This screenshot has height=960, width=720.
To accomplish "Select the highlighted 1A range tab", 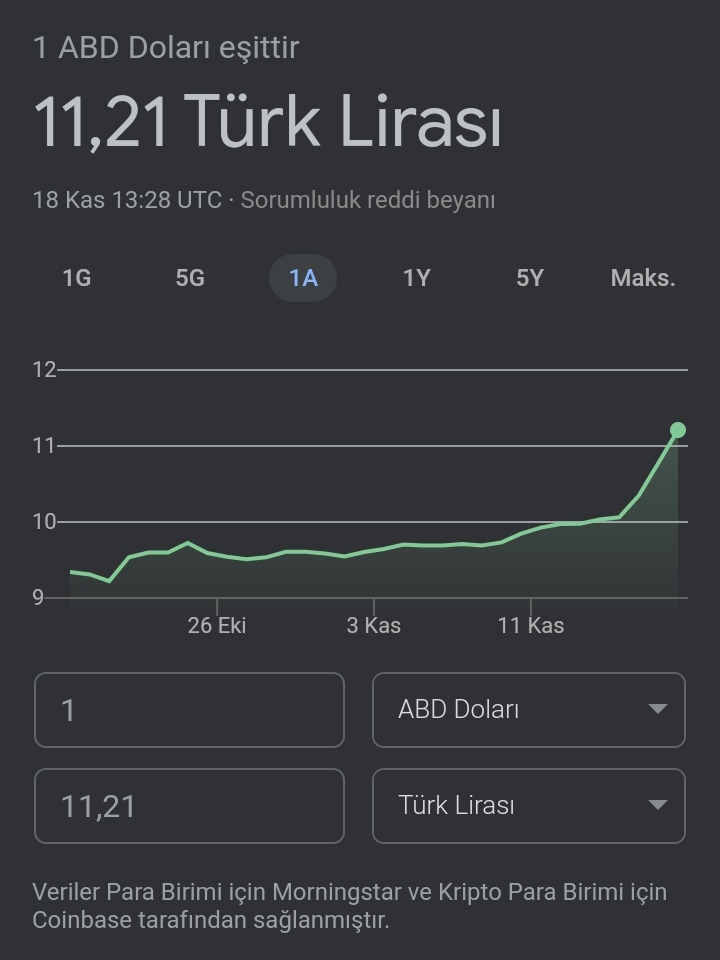I will [303, 278].
